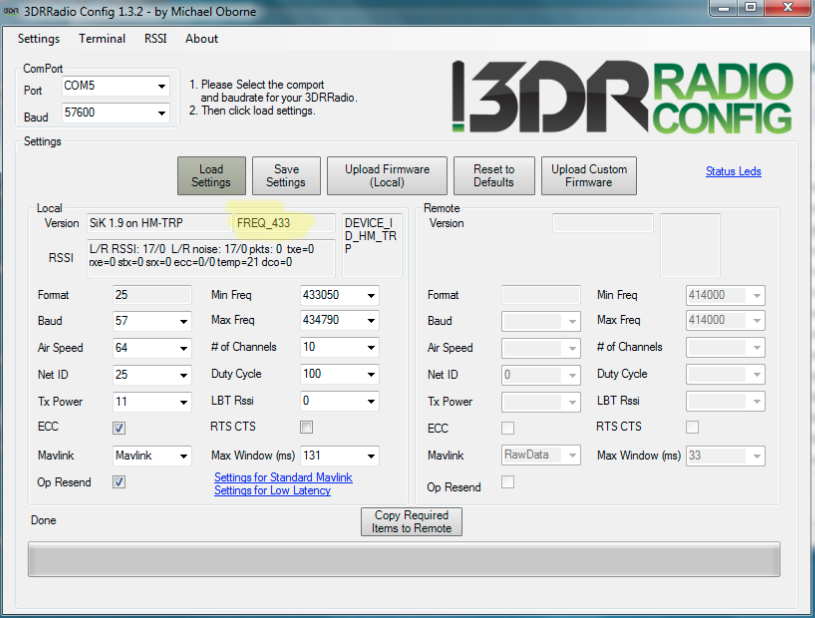Close the 3DRRadio Config window
This screenshot has height=618, width=815.
pyautogui.click(x=788, y=8)
